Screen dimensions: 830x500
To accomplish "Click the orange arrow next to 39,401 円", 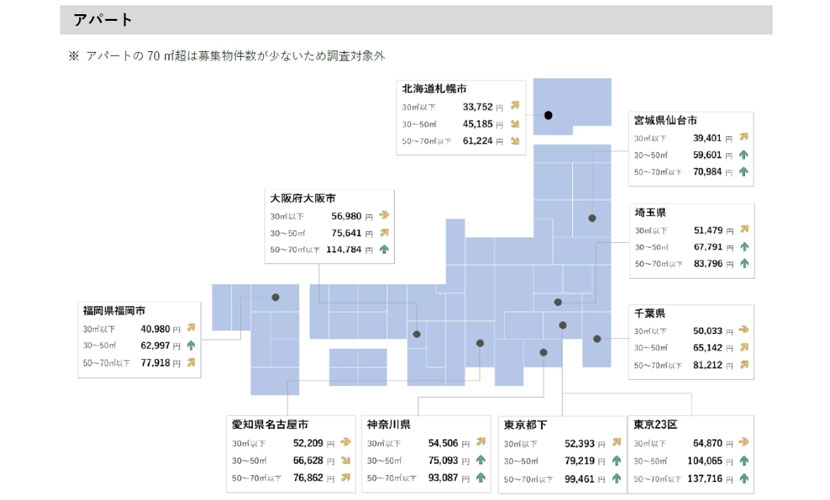I will (x=744, y=137).
